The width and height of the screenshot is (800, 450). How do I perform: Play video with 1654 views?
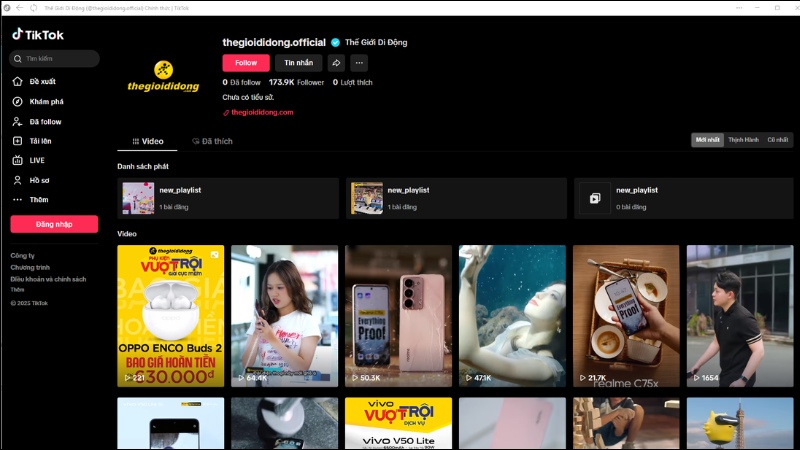click(x=740, y=316)
